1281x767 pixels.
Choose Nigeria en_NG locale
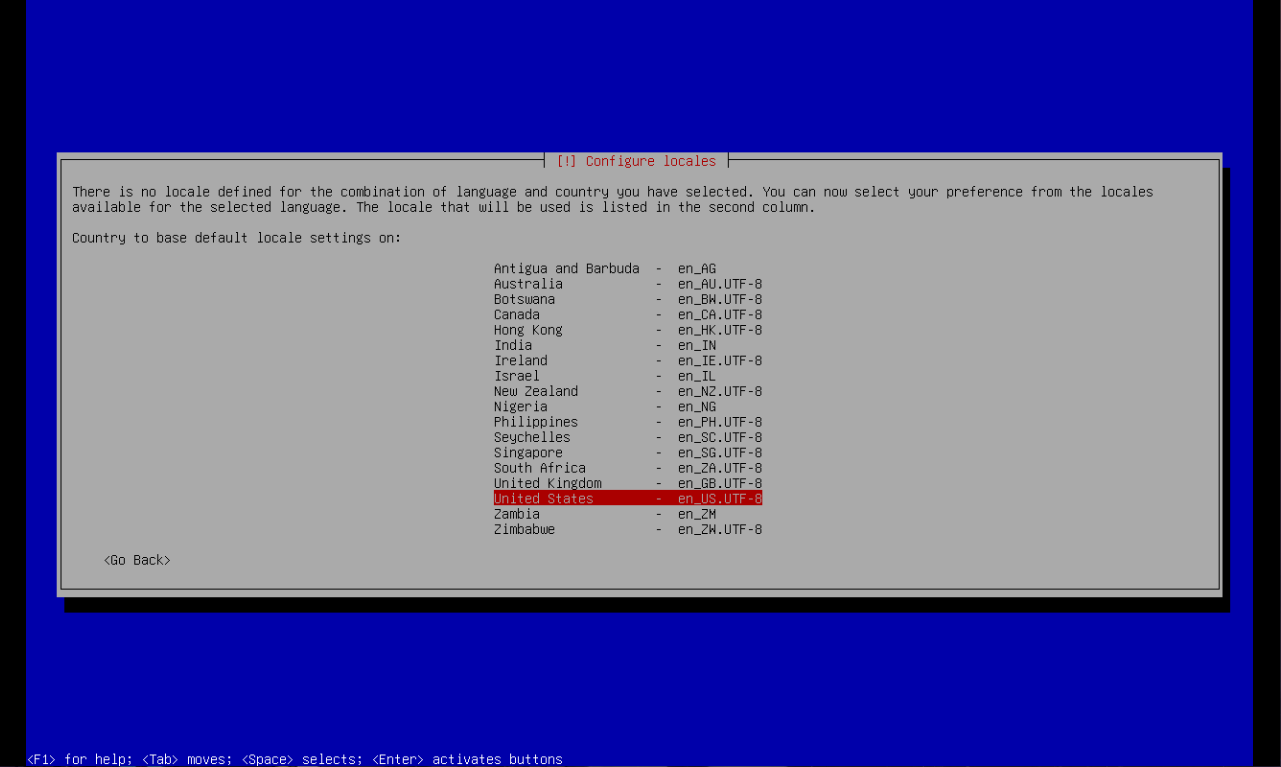(627, 407)
